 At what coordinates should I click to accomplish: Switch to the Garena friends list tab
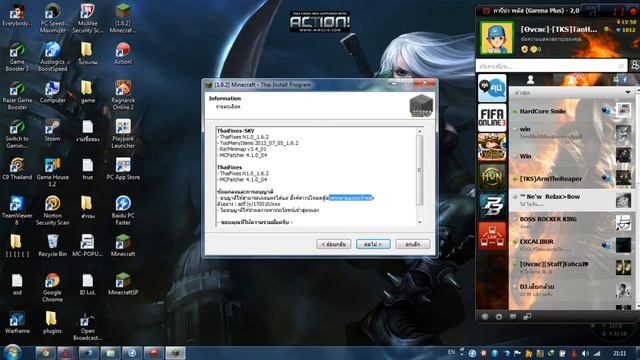(530, 80)
